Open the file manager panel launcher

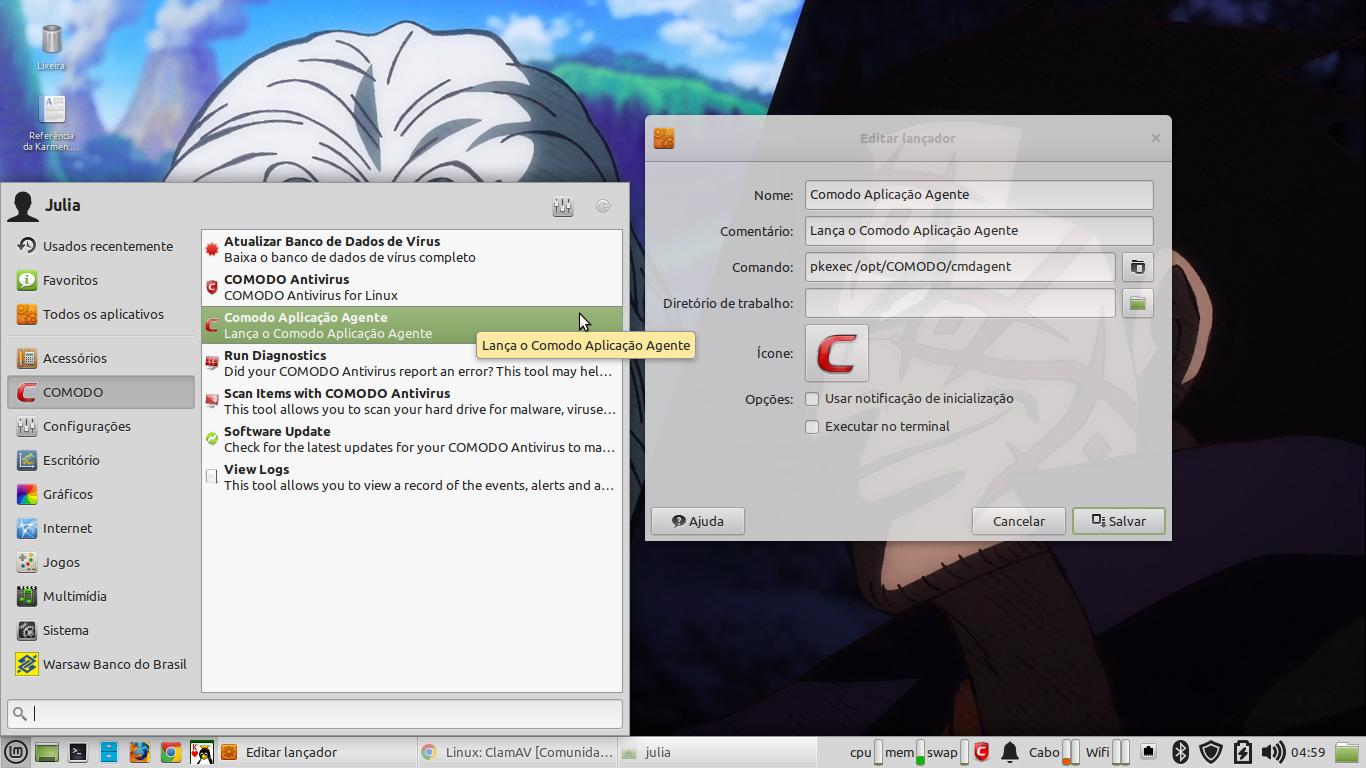pos(108,752)
